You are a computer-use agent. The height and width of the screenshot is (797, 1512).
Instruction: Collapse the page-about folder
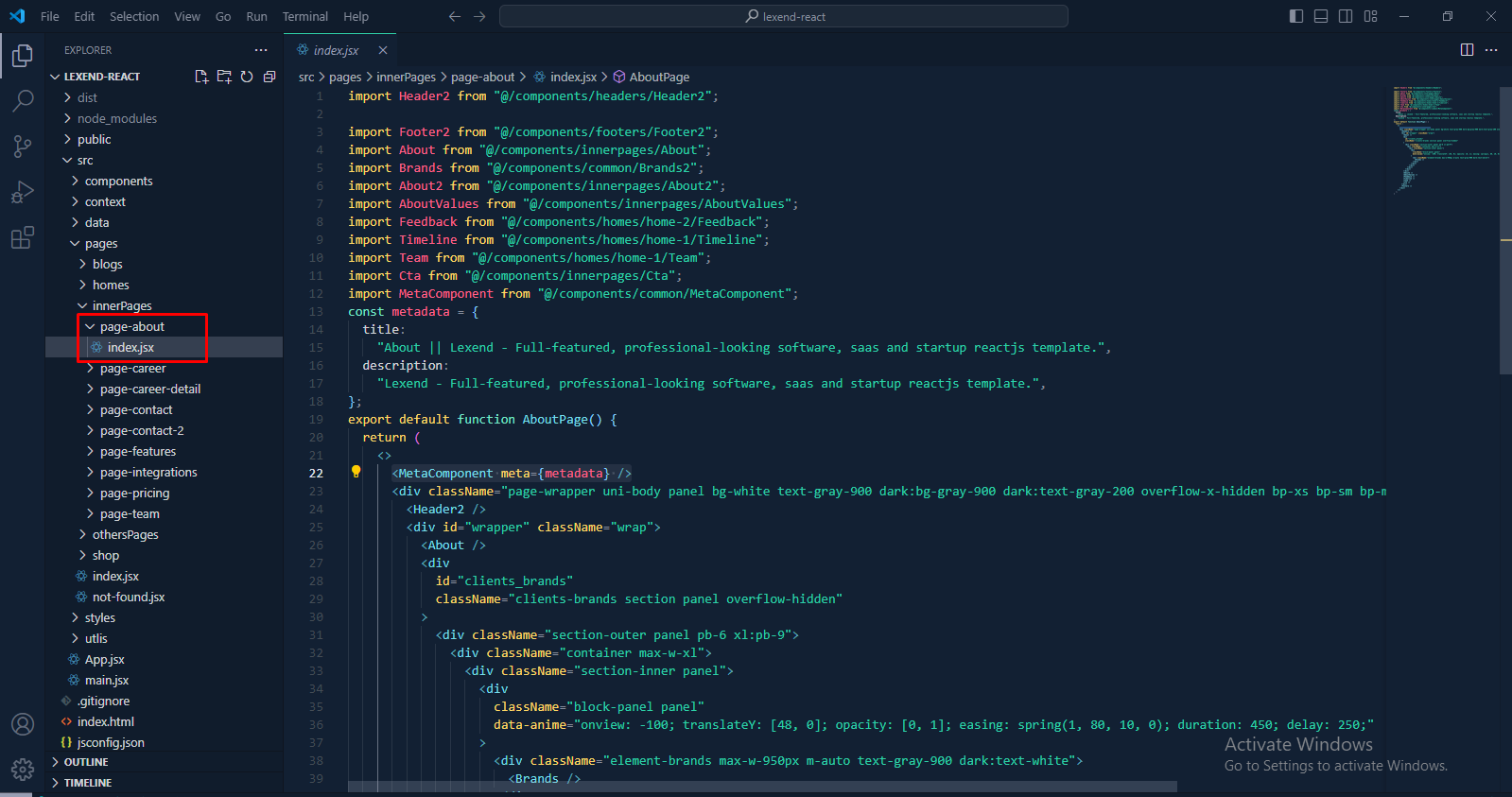(x=131, y=326)
